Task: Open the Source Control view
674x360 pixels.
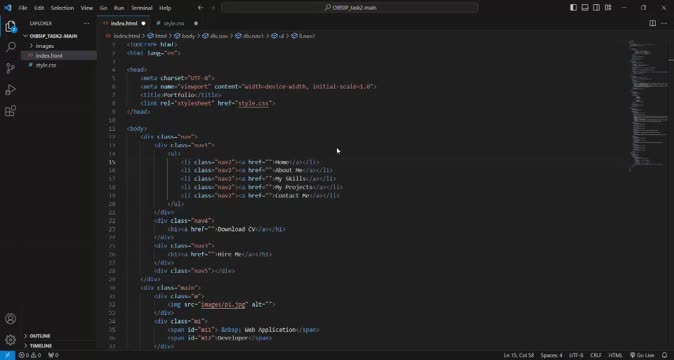Action: pyautogui.click(x=10, y=68)
